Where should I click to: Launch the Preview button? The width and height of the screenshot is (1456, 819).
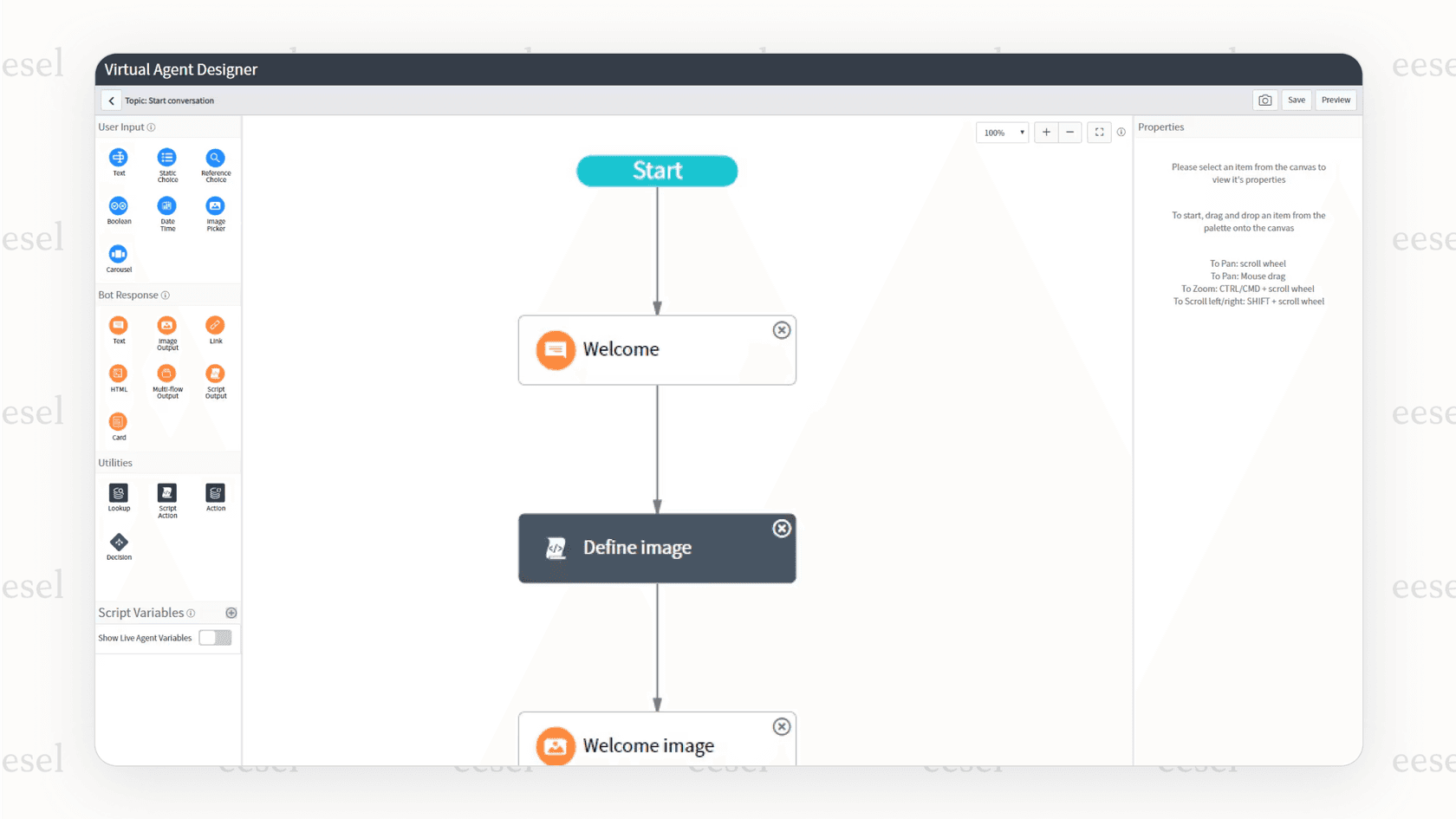1336,100
